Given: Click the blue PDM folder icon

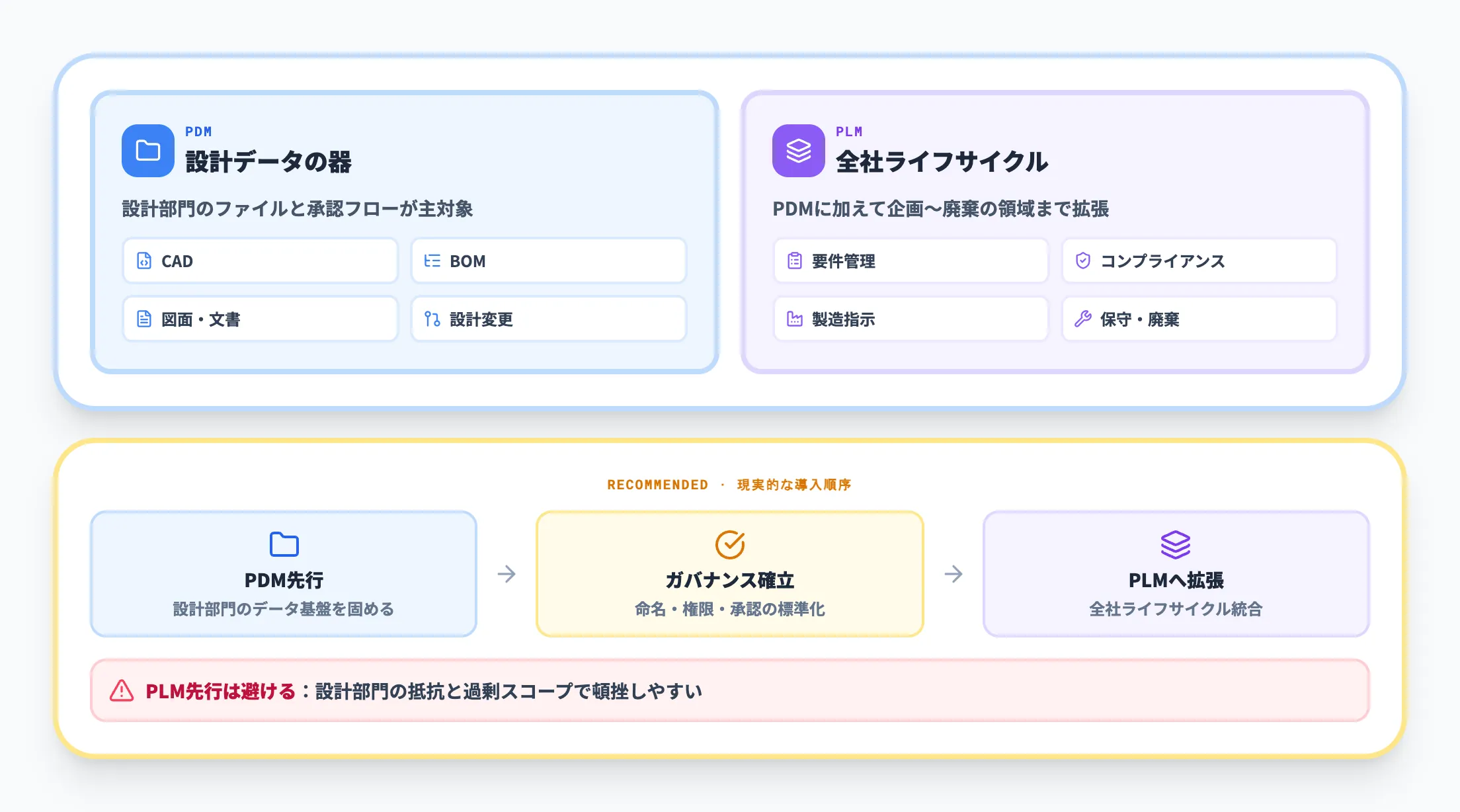Looking at the screenshot, I should [147, 151].
